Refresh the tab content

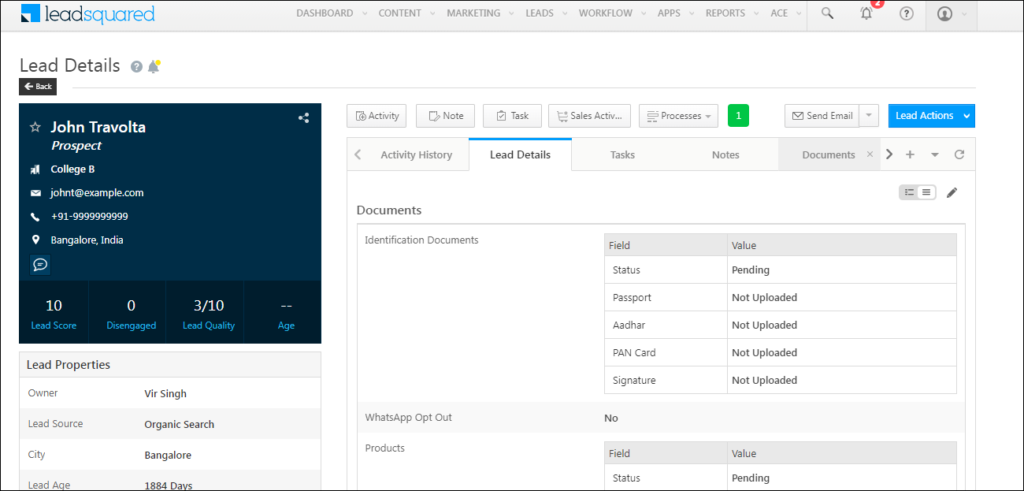click(x=959, y=155)
